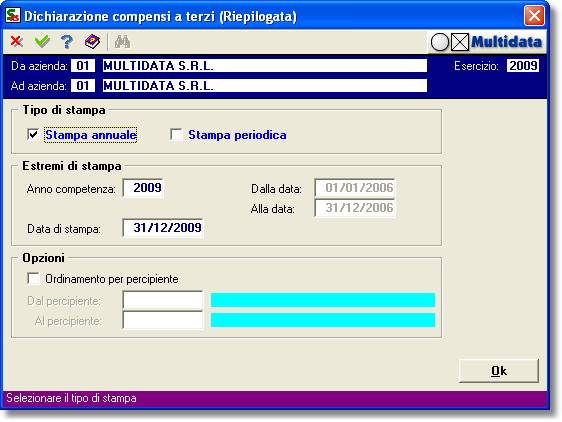Tick the Ordinamento per percipiente checkbox
Viewport: 562px width, 422px height.
point(33,279)
